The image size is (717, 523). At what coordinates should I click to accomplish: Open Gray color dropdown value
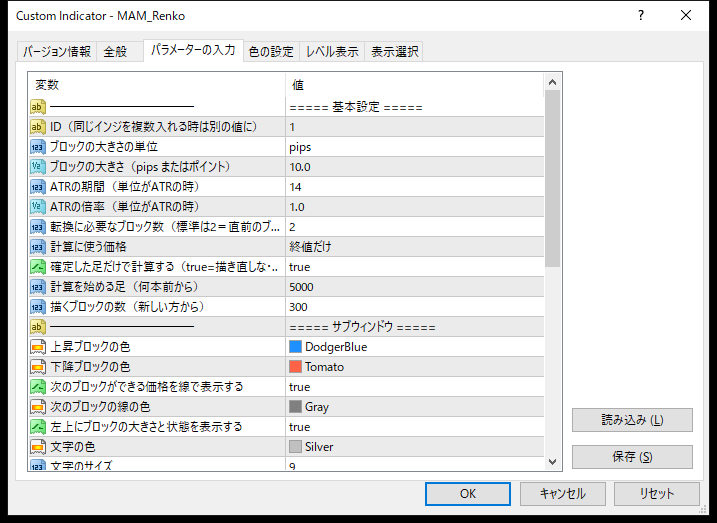point(415,407)
